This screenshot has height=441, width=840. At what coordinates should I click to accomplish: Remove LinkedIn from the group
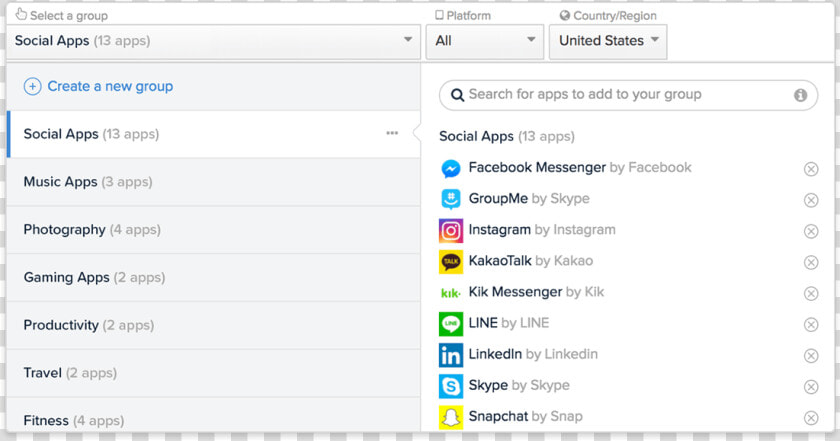point(811,356)
